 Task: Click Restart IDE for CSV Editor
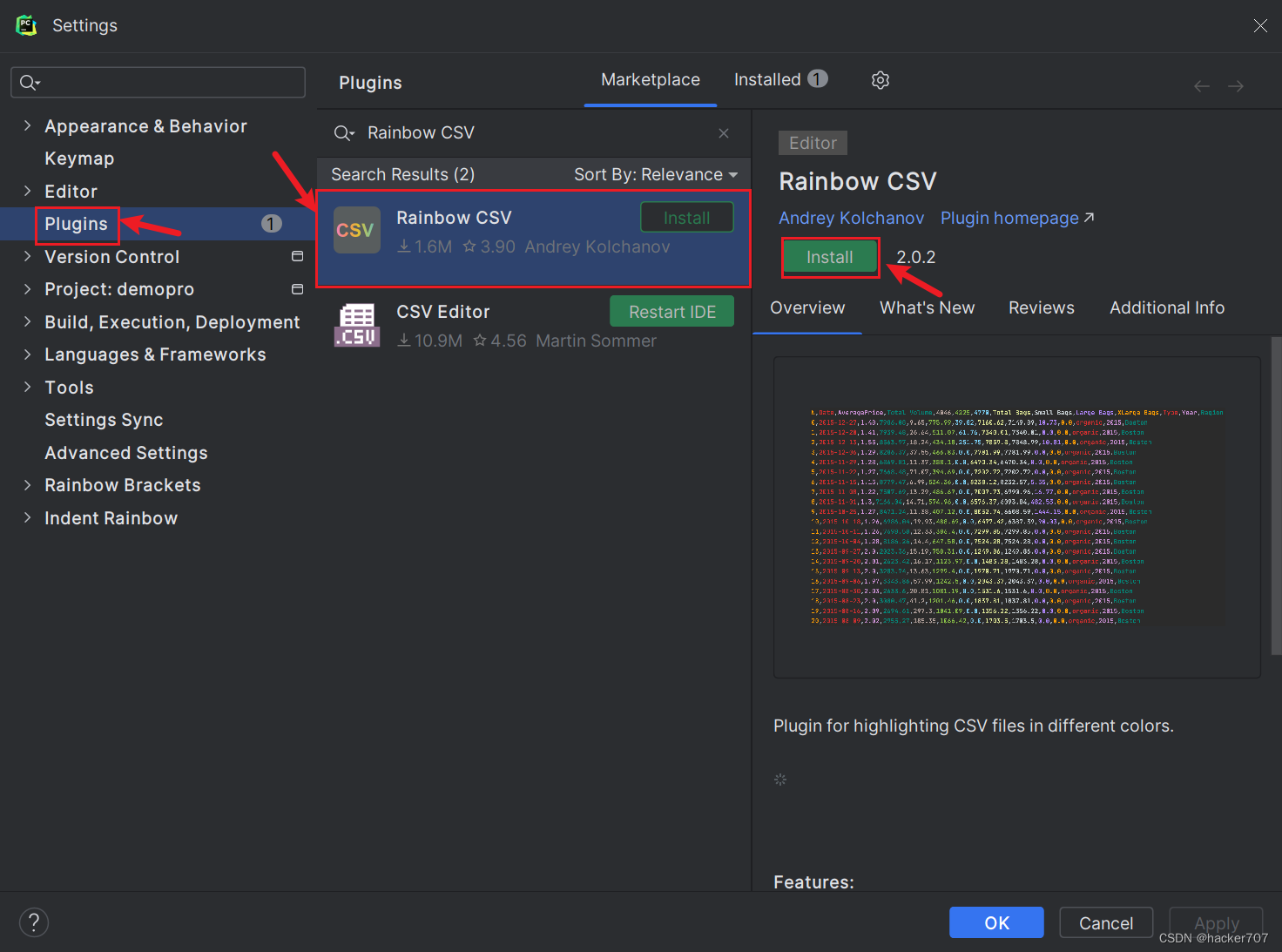672,312
